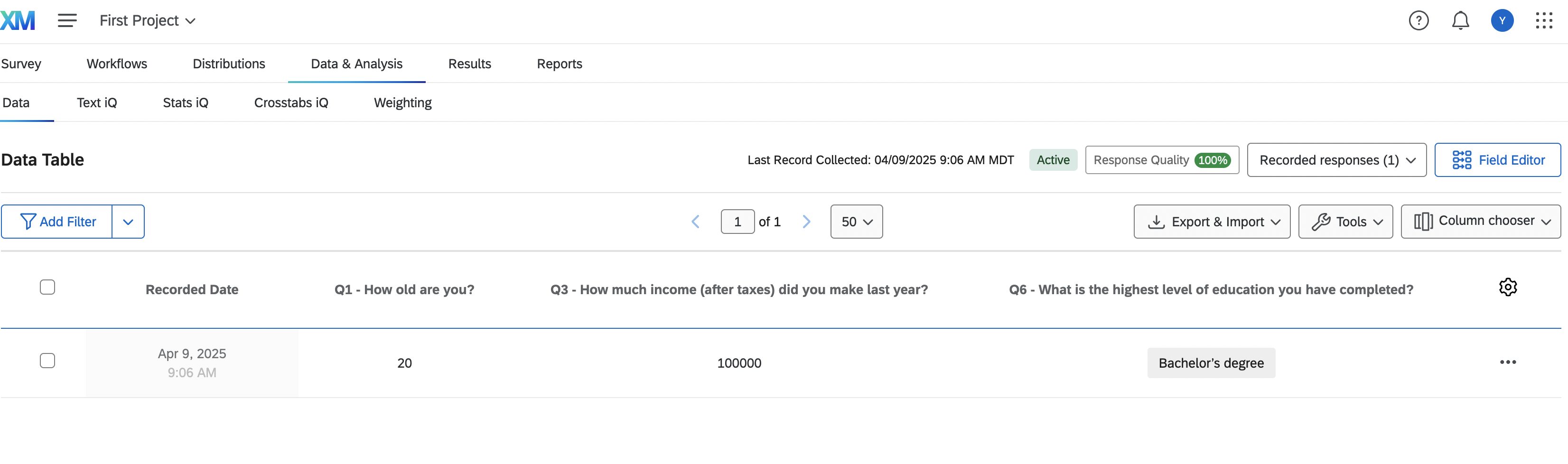The height and width of the screenshot is (464, 1568).
Task: Click the XM logo icon
Action: [x=18, y=21]
